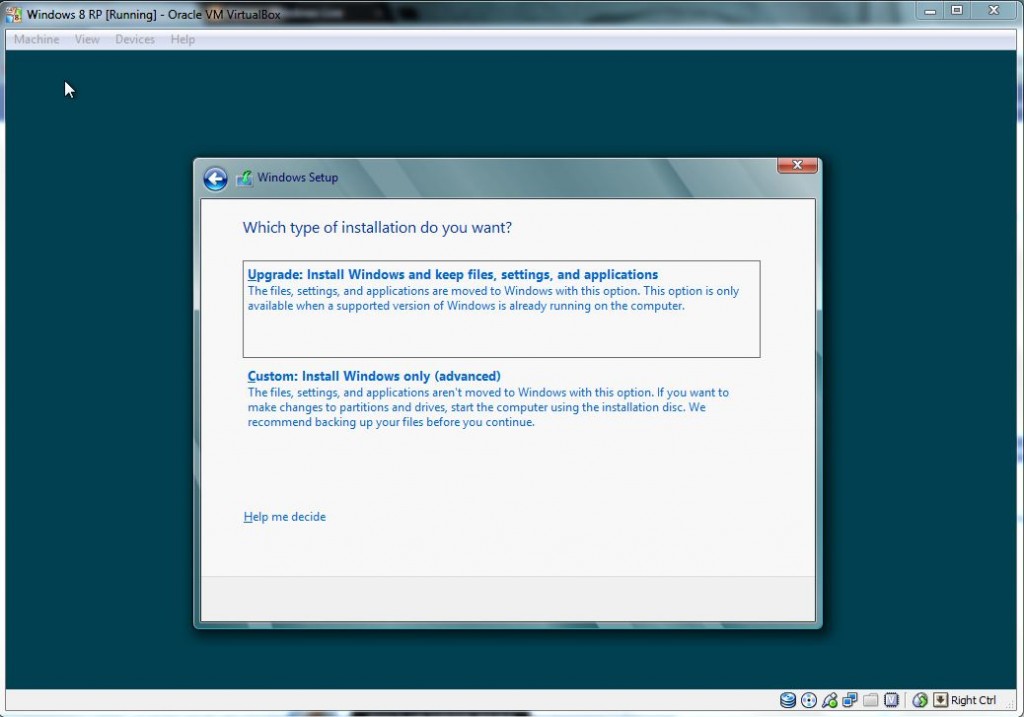Image resolution: width=1024 pixels, height=717 pixels.
Task: Open the Devices menu
Action: coord(135,39)
